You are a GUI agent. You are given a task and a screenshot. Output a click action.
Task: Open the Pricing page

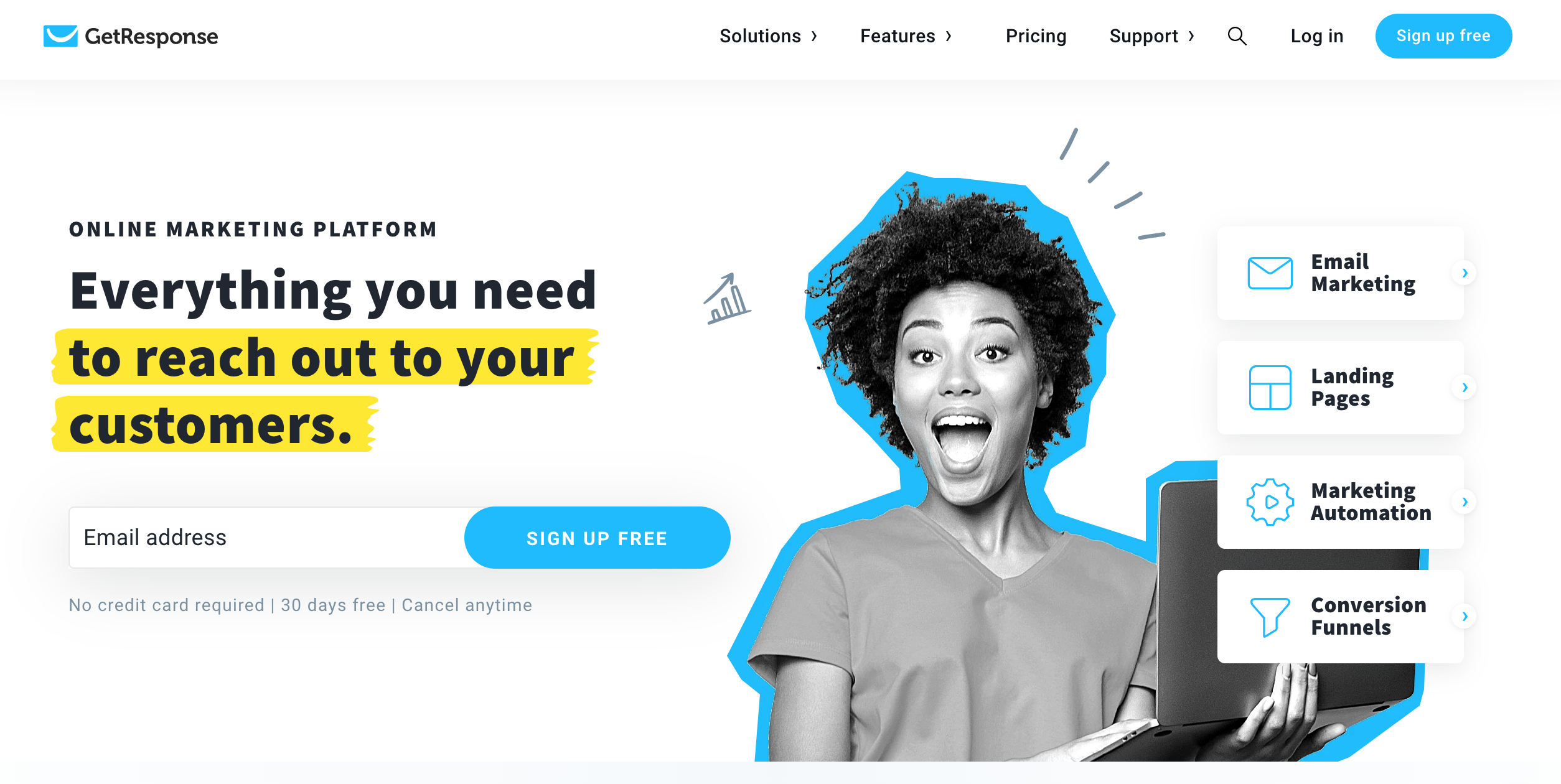pos(1036,36)
